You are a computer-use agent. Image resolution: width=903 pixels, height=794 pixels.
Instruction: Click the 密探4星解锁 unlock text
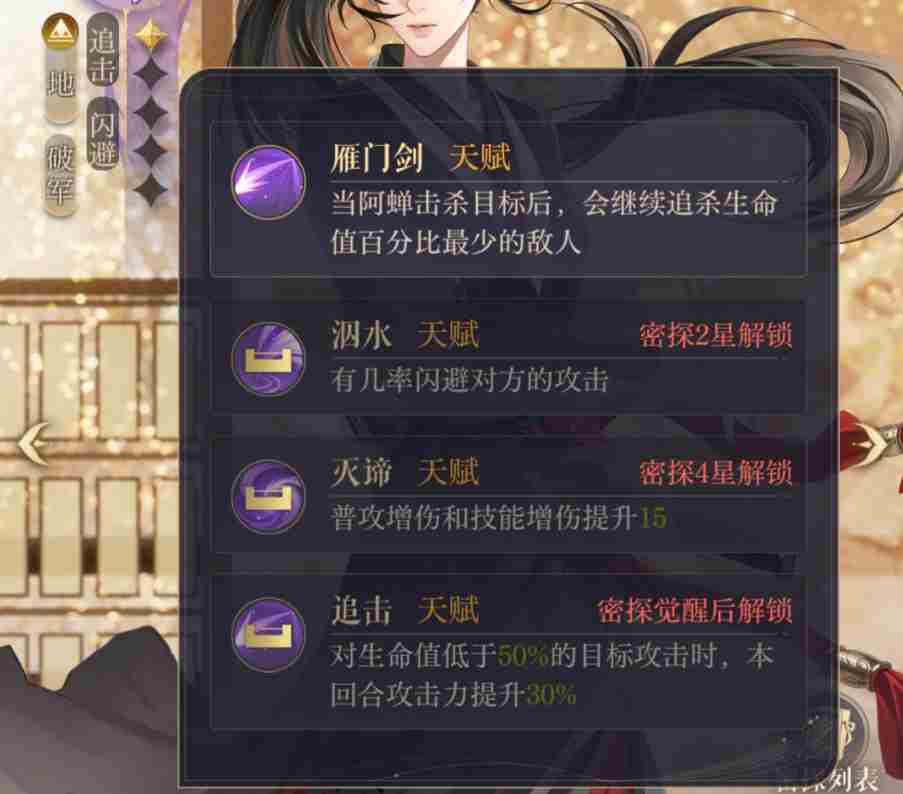[716, 473]
